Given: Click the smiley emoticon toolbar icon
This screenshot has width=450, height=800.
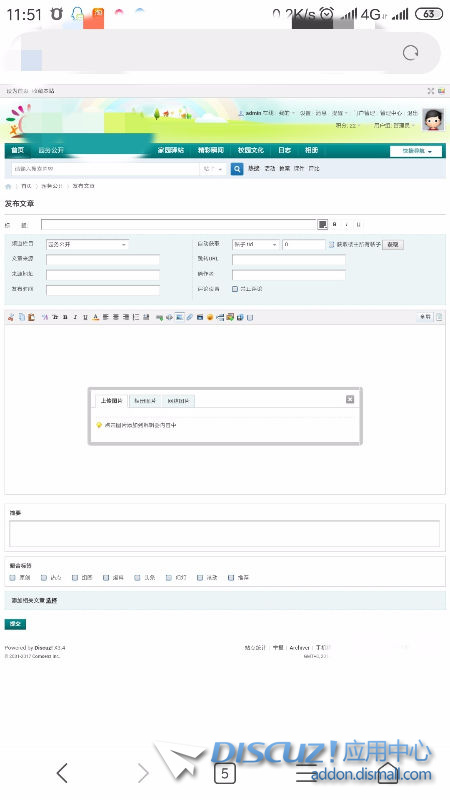Looking at the screenshot, I should [210, 317].
